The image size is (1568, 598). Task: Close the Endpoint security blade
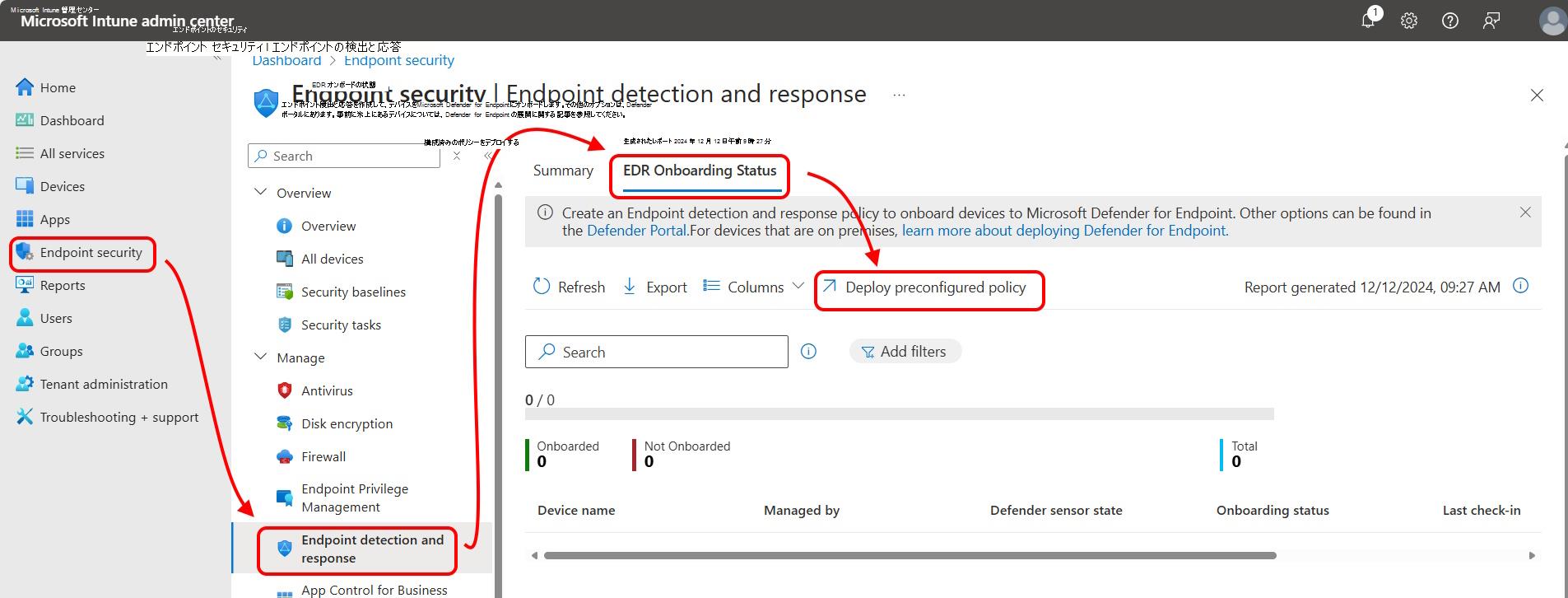1537,96
